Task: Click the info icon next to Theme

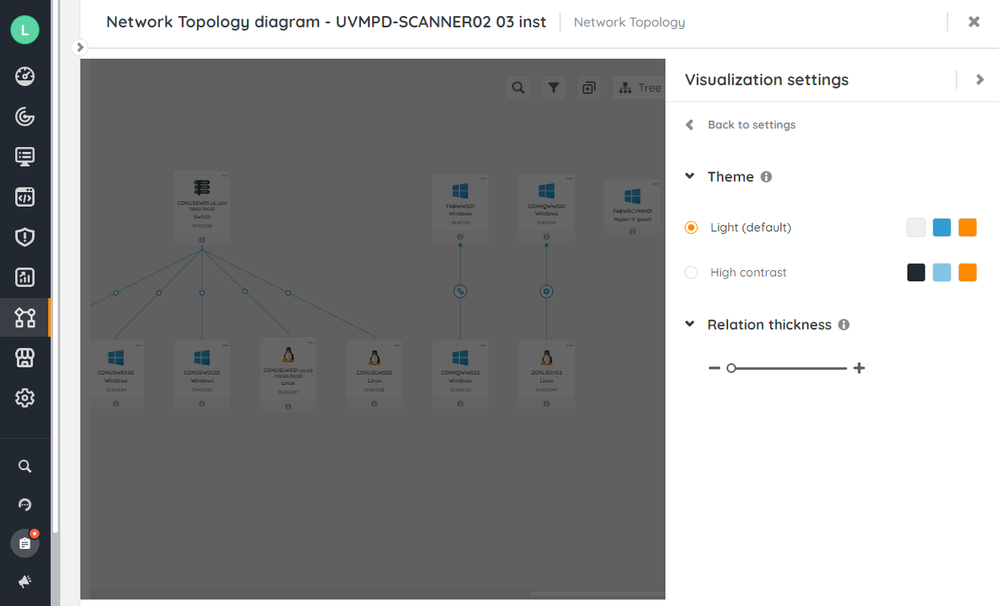Action: [x=766, y=176]
